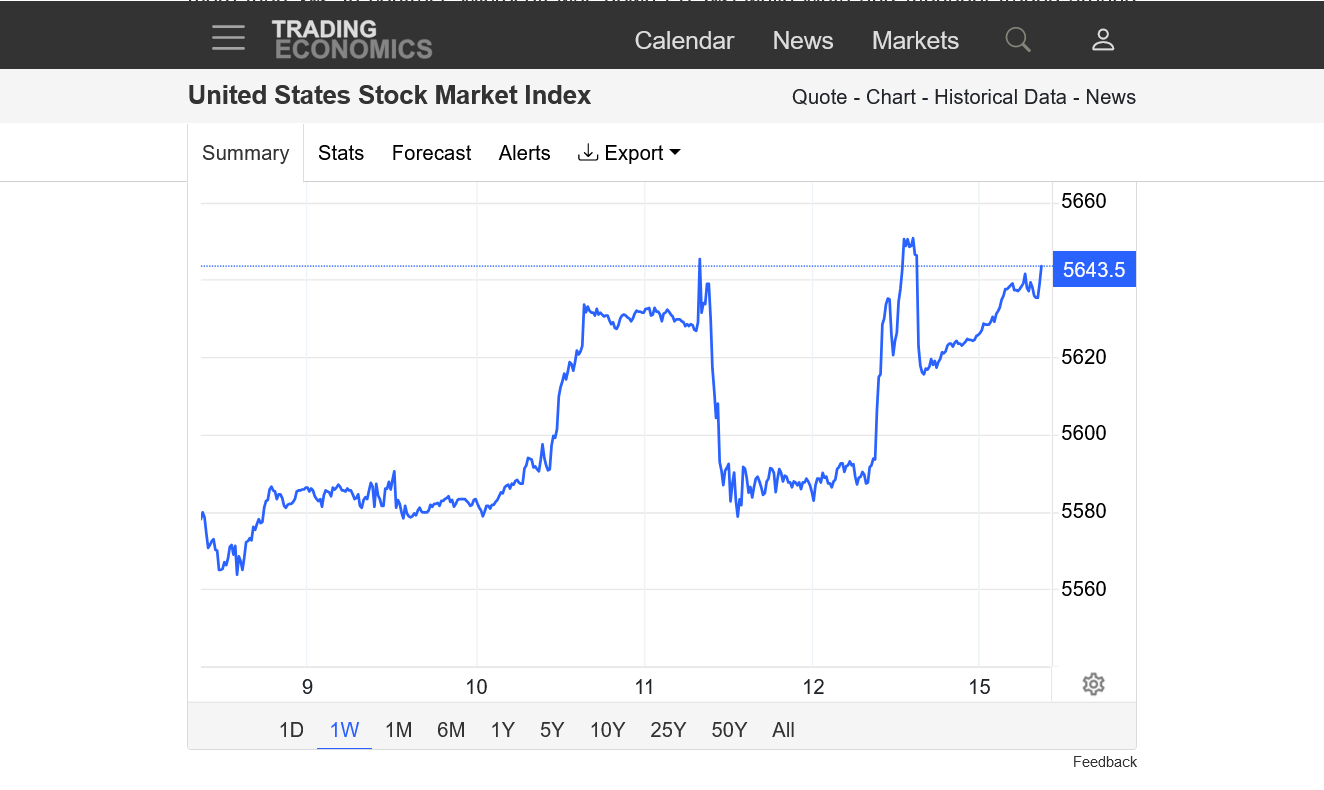This screenshot has height=790, width=1324.
Task: Click the 5643.5 current price label
Action: click(1094, 269)
